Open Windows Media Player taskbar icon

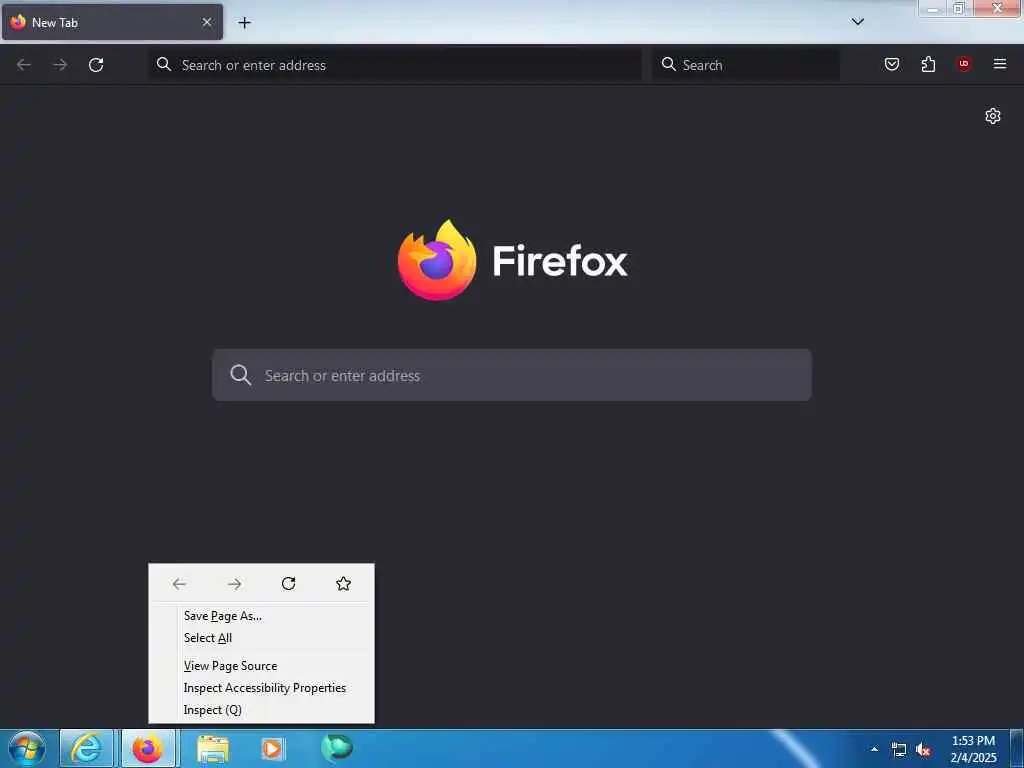pyautogui.click(x=273, y=748)
